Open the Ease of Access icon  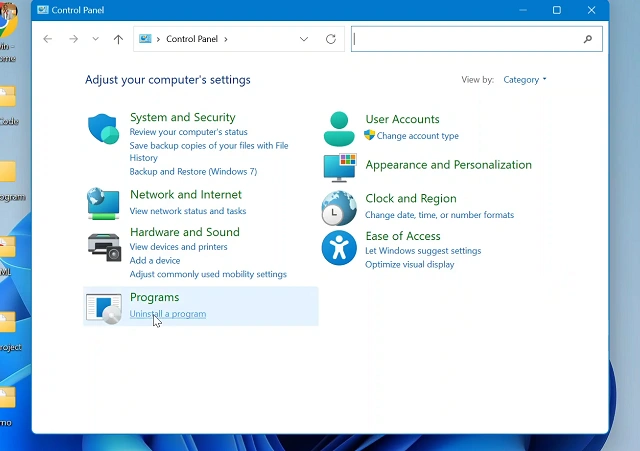[x=339, y=248]
